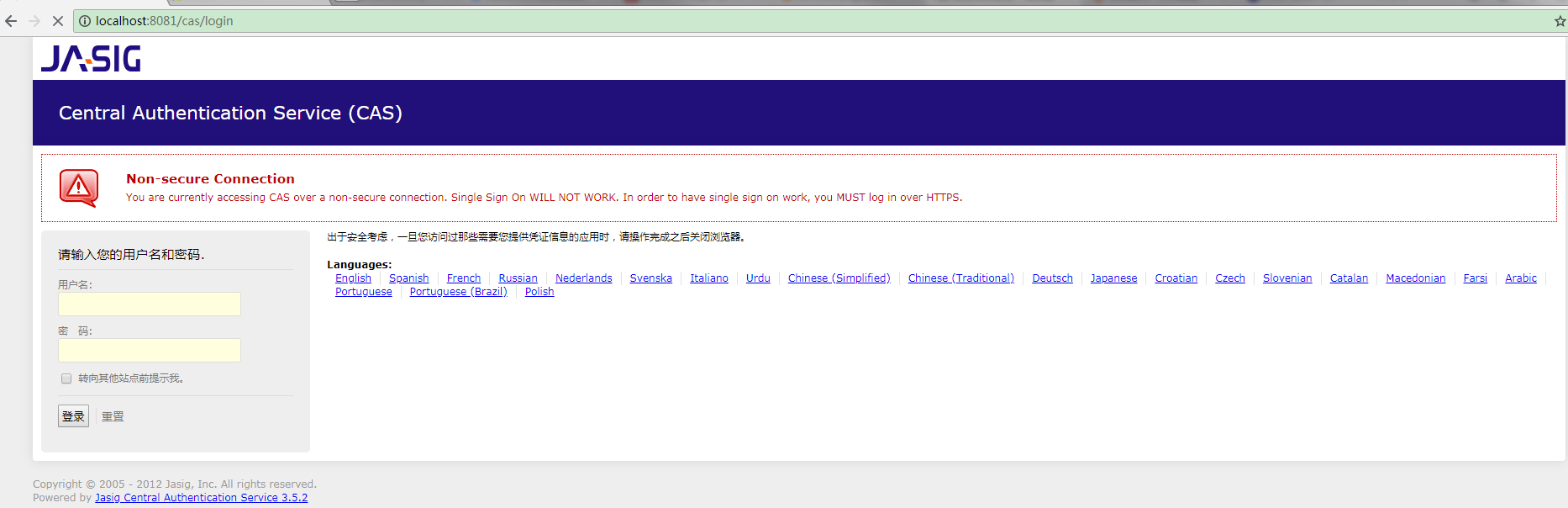Screen dimensions: 1568x508
Task: Select the Catalan language link
Action: click(x=1349, y=278)
